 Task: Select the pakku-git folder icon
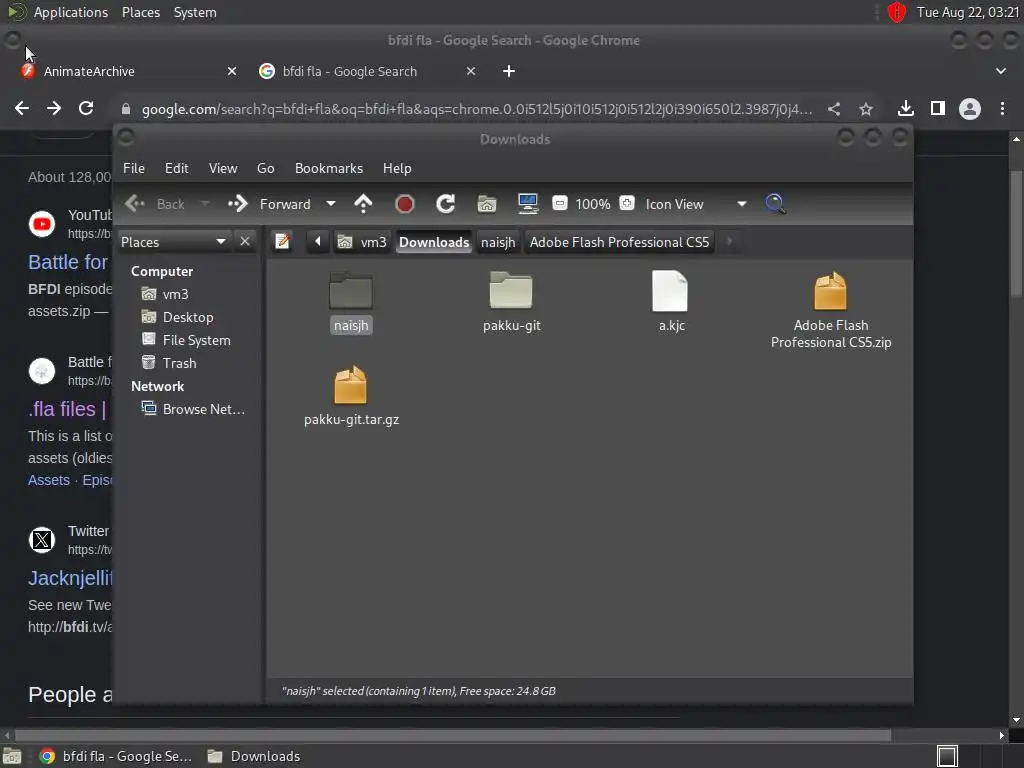click(511, 291)
